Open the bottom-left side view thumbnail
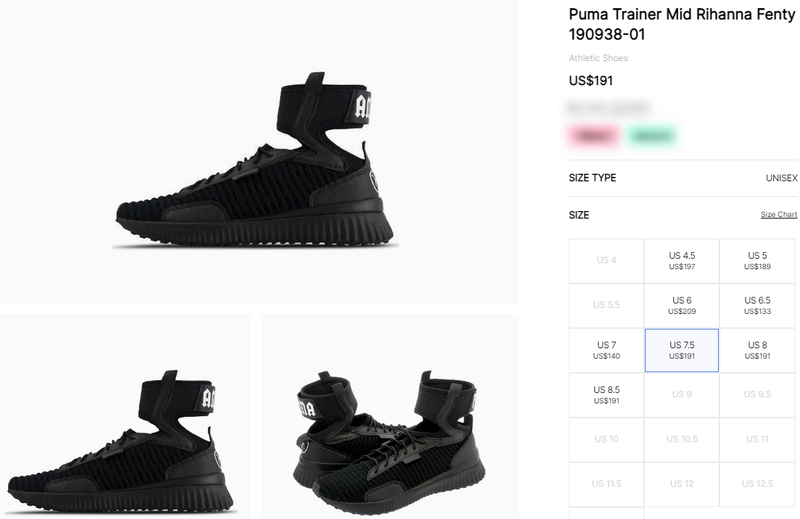Screen dimensions: 800x519 [125, 417]
